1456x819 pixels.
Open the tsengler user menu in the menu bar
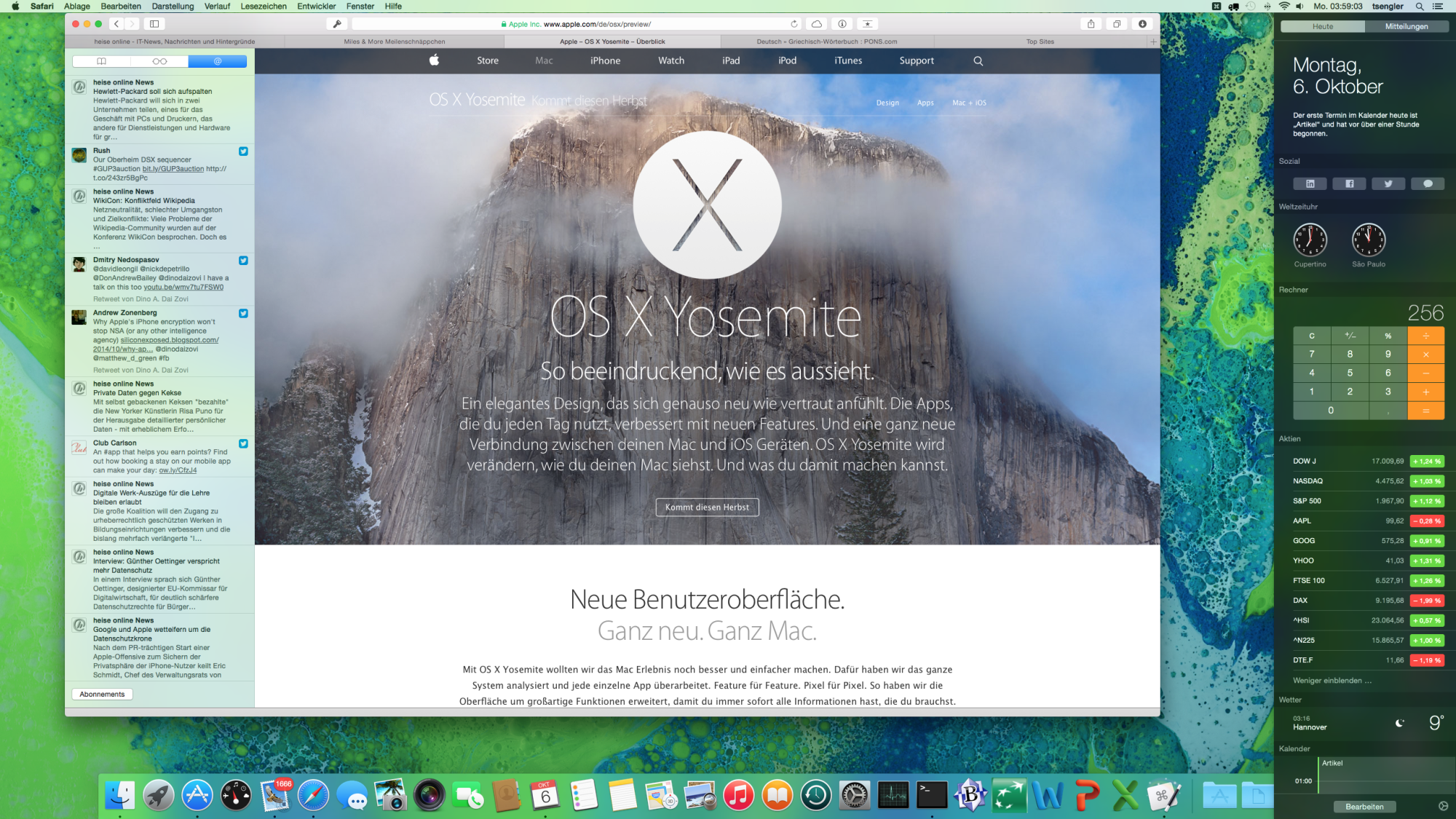[1388, 6]
